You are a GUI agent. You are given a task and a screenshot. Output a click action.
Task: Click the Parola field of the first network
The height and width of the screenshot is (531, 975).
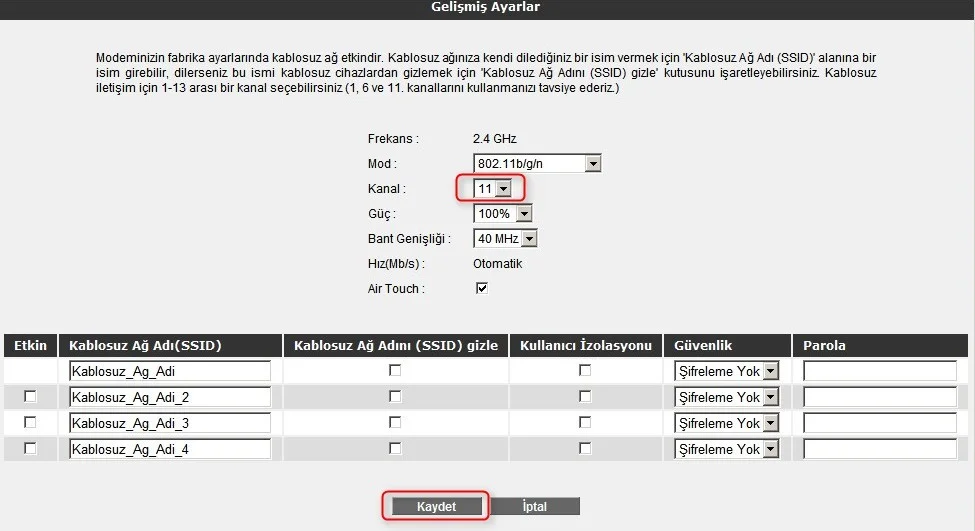(x=879, y=371)
